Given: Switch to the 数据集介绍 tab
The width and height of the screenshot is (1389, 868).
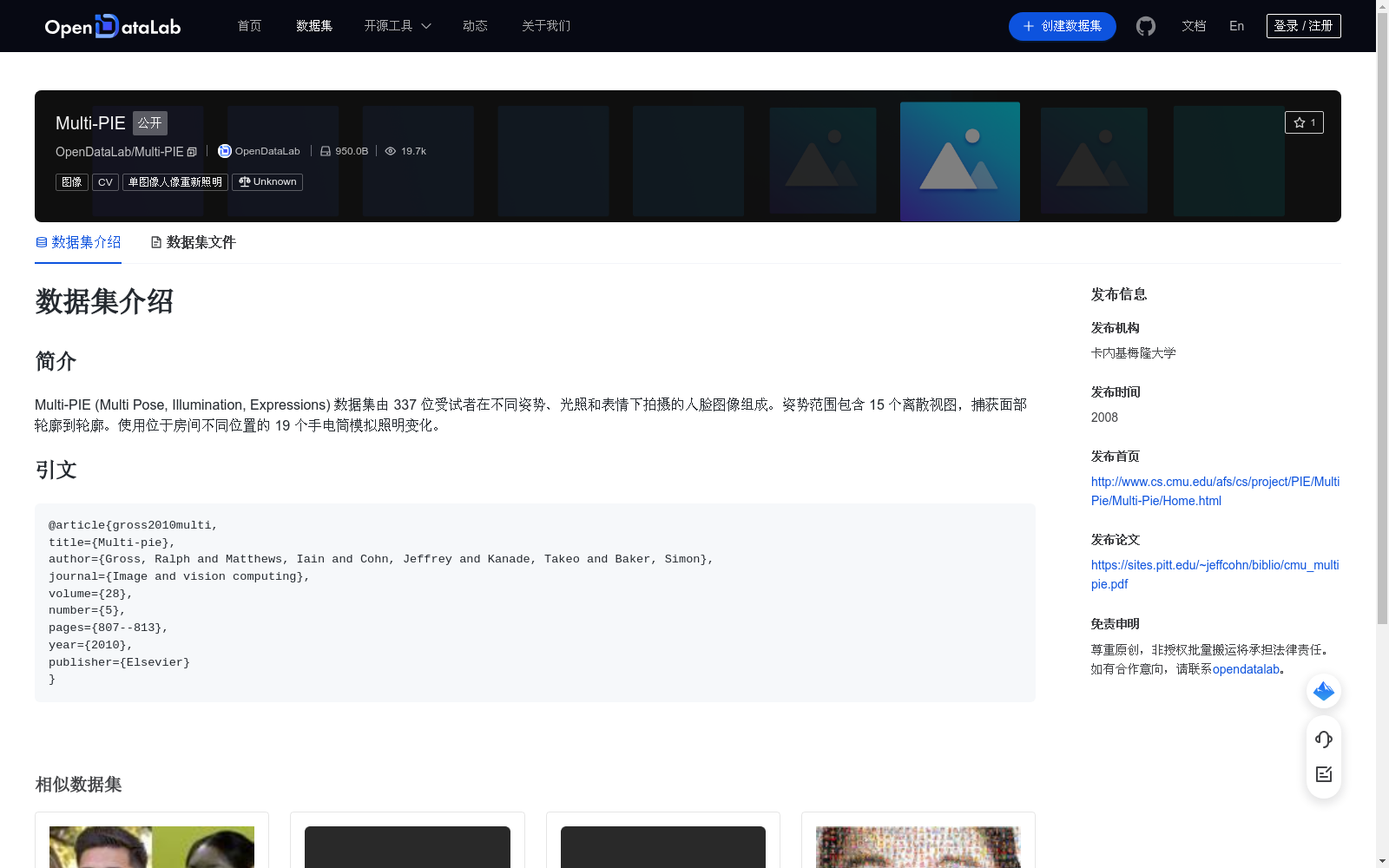Looking at the screenshot, I should tap(78, 242).
